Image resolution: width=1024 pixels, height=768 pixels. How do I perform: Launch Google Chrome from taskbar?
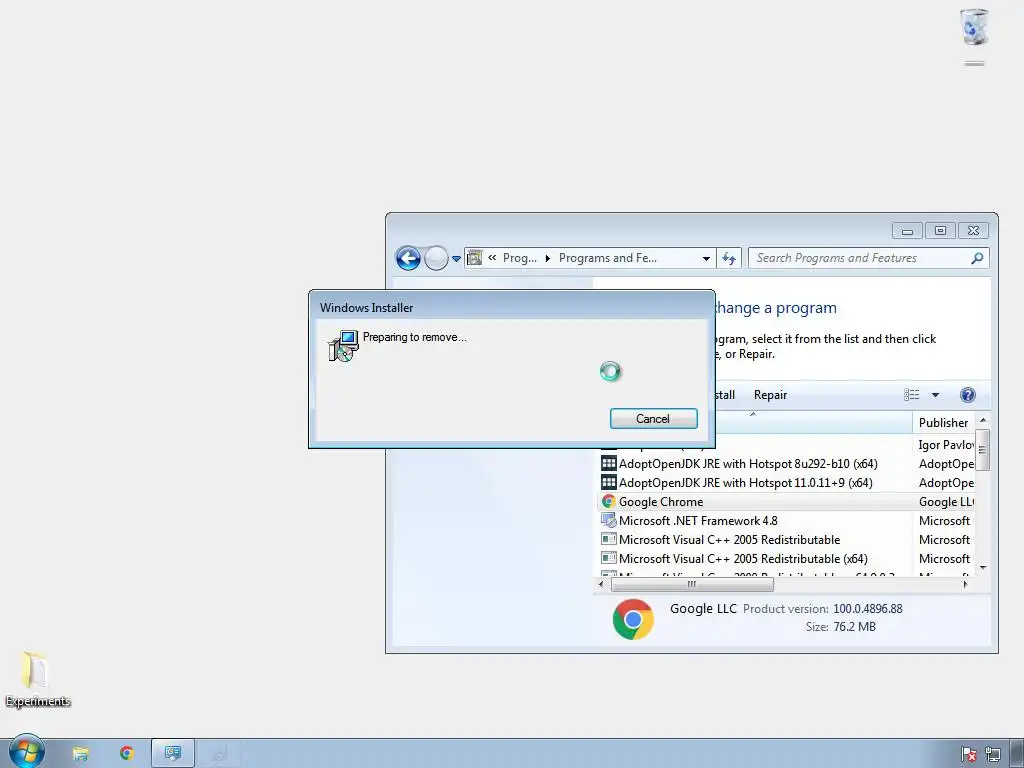127,753
